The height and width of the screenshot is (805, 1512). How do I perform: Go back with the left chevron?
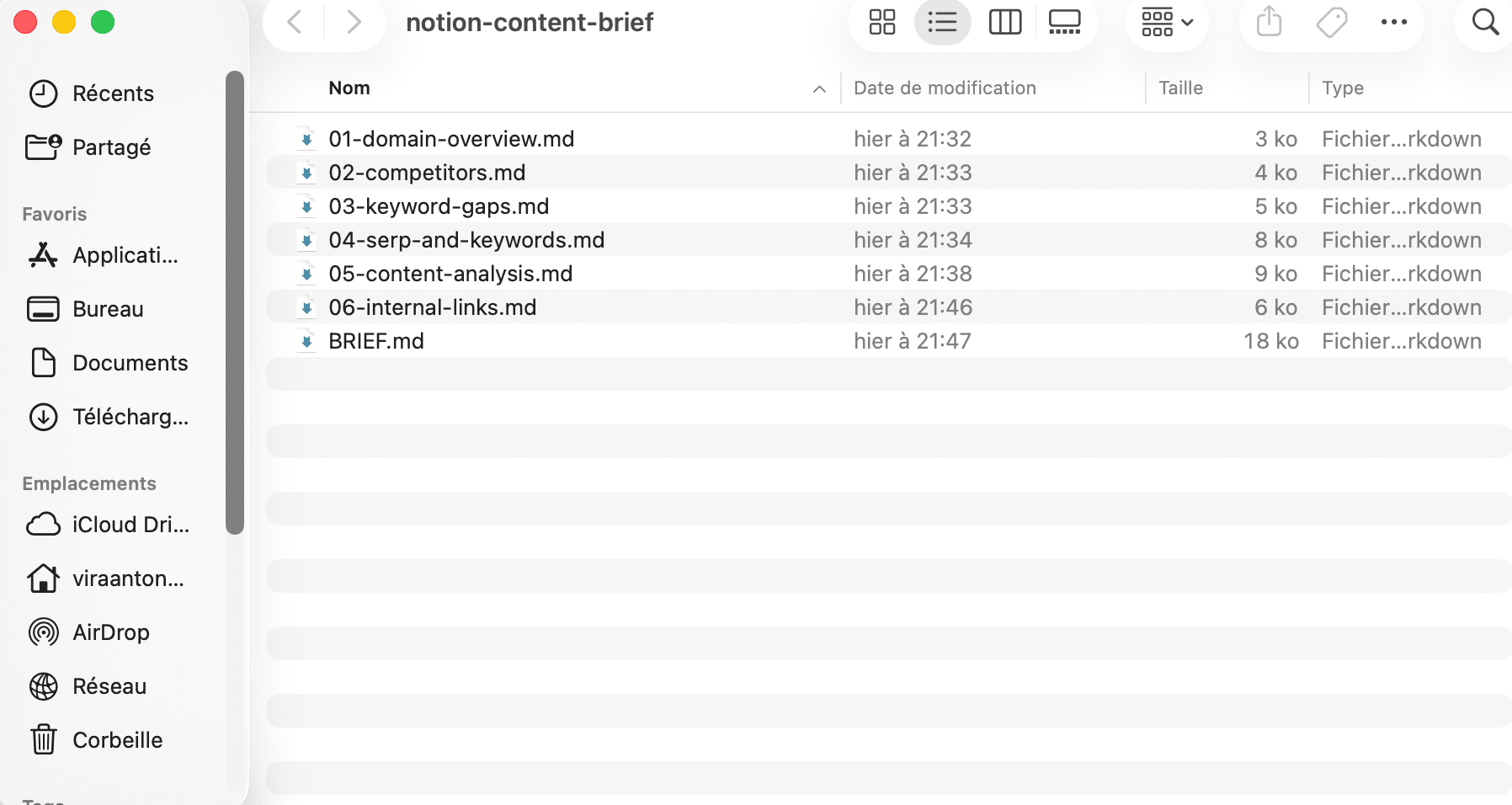(294, 23)
